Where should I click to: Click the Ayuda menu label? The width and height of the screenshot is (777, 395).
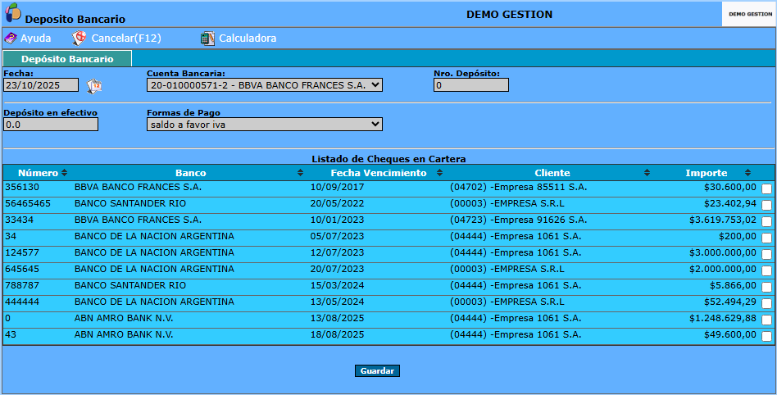(x=36, y=38)
